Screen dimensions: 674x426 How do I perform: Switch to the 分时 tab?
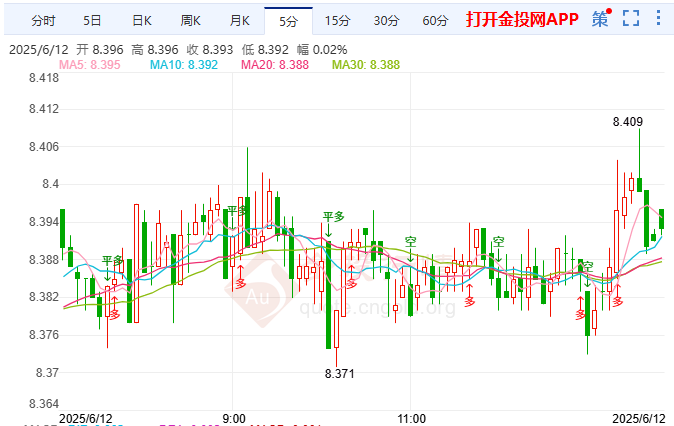tap(43, 20)
